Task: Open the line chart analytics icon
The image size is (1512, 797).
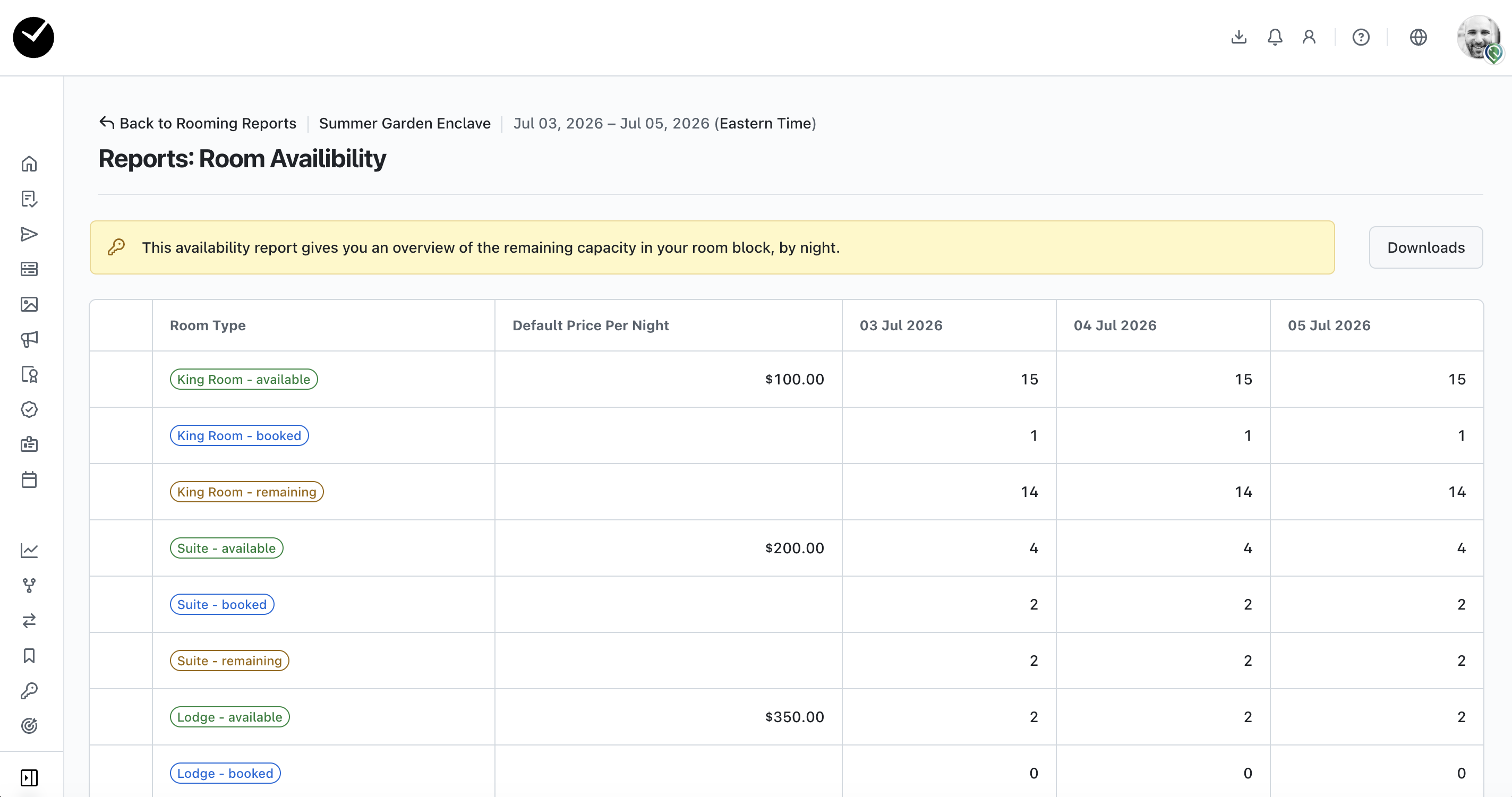Action: coord(29,551)
